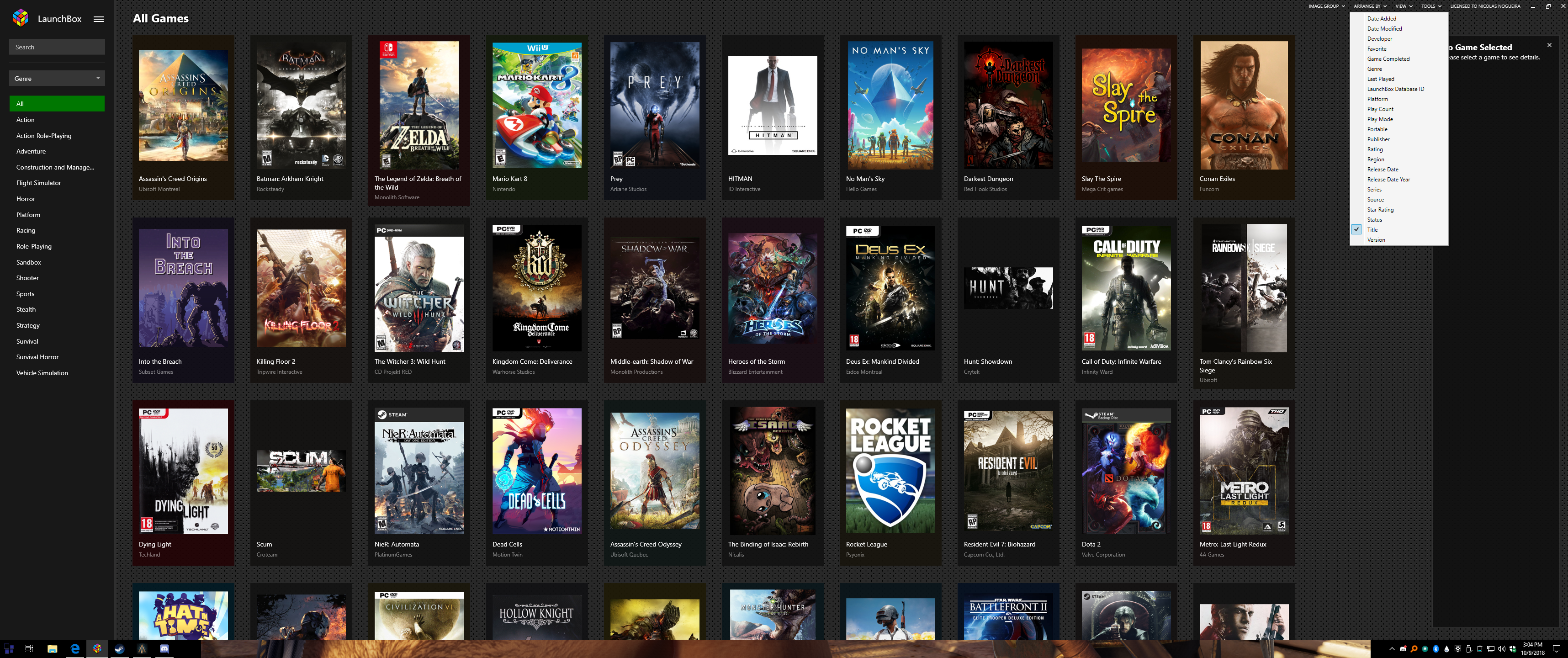The image size is (1568, 658).
Task: Click the orange magnifier tray icon
Action: [x=1414, y=649]
